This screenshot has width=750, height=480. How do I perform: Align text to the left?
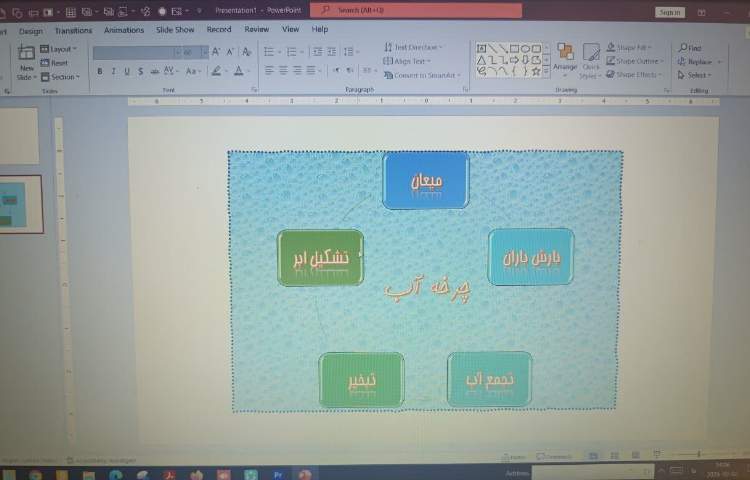[x=269, y=71]
